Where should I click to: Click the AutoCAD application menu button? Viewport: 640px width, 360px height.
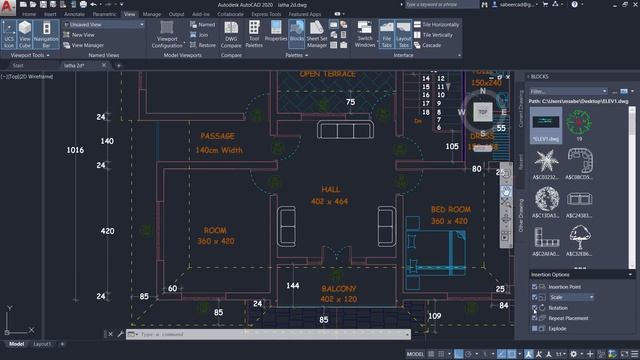7,7
